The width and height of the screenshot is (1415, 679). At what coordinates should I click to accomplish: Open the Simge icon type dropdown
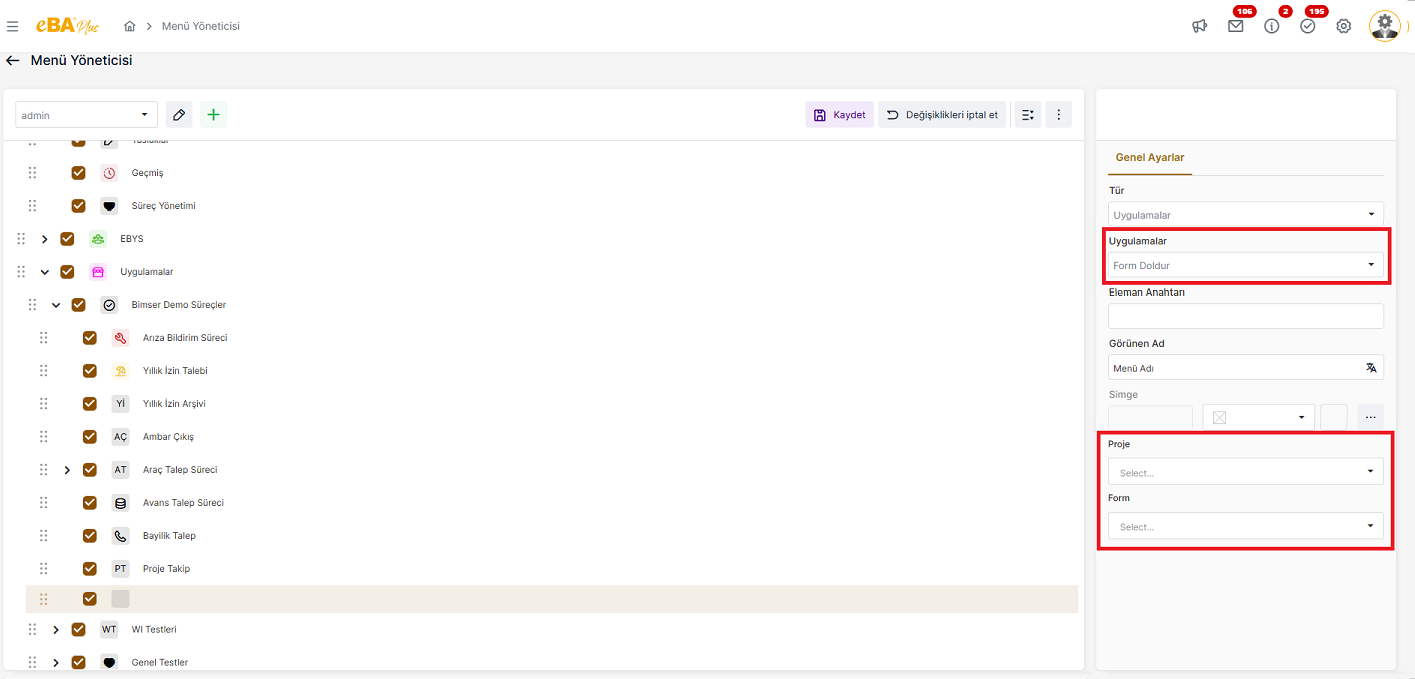tap(1259, 417)
